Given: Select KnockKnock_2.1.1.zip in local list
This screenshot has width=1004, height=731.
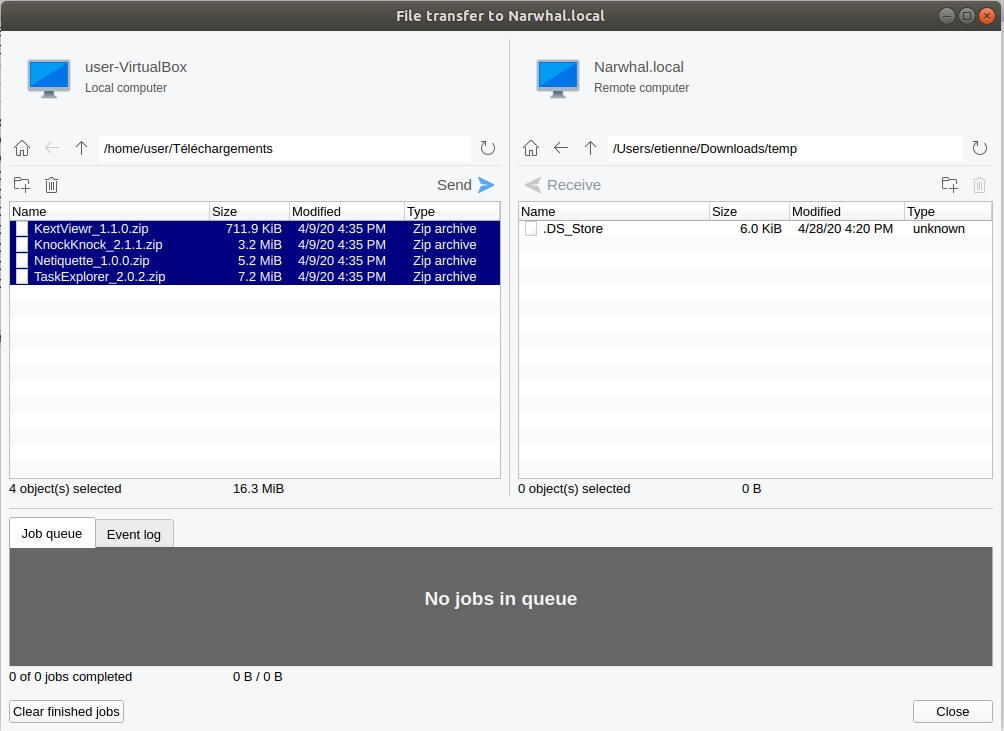Looking at the screenshot, I should point(98,244).
